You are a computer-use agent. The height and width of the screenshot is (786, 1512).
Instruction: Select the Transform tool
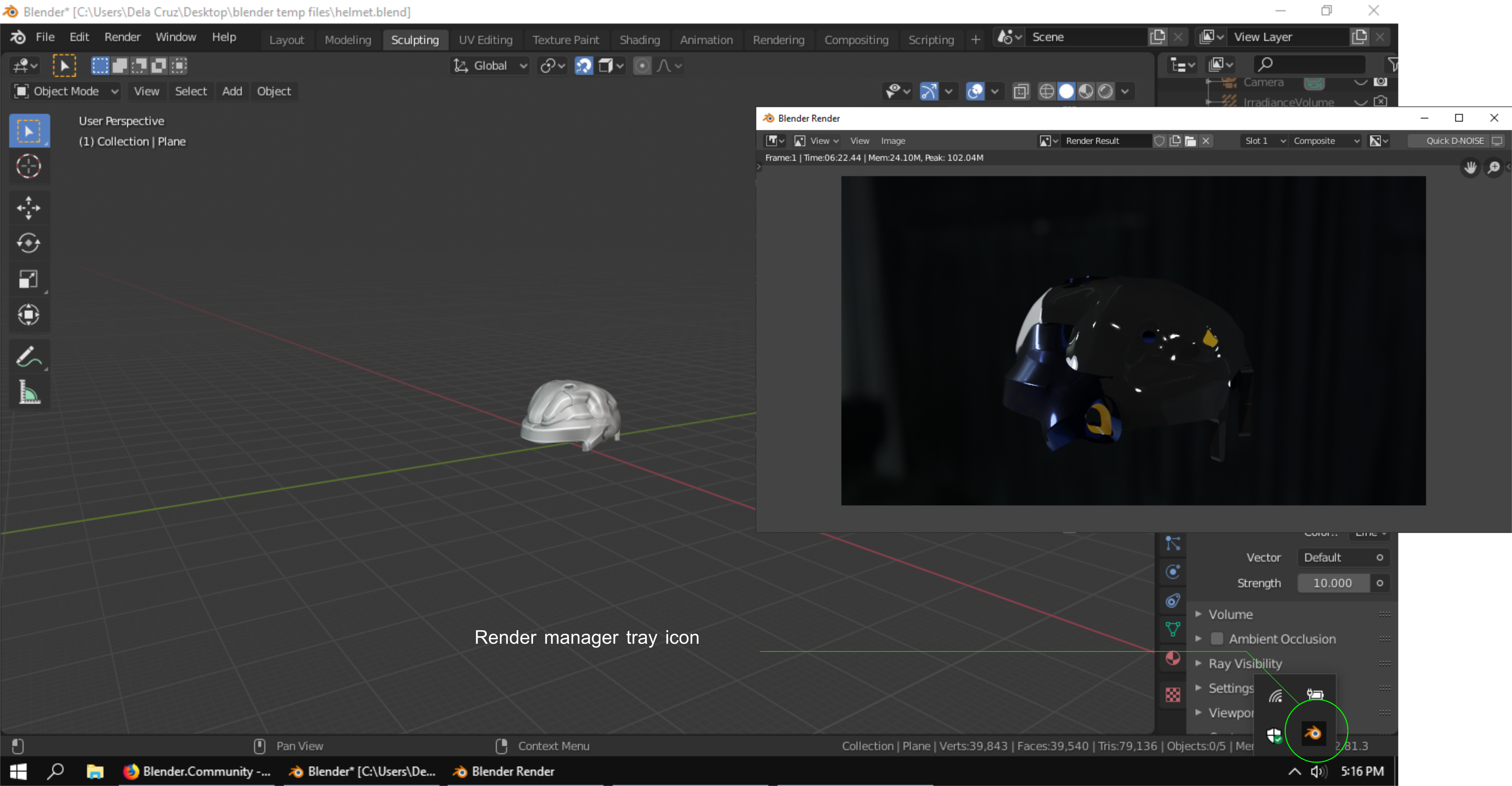pyautogui.click(x=29, y=315)
